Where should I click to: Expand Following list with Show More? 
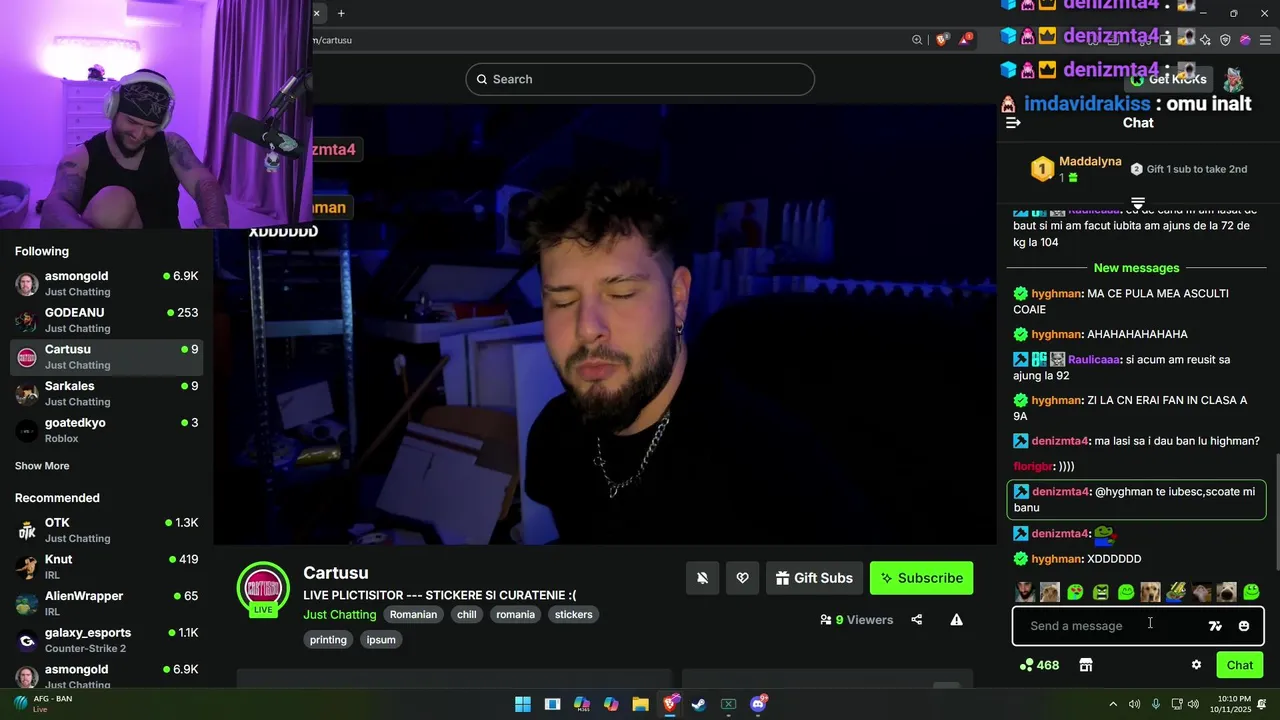42,466
